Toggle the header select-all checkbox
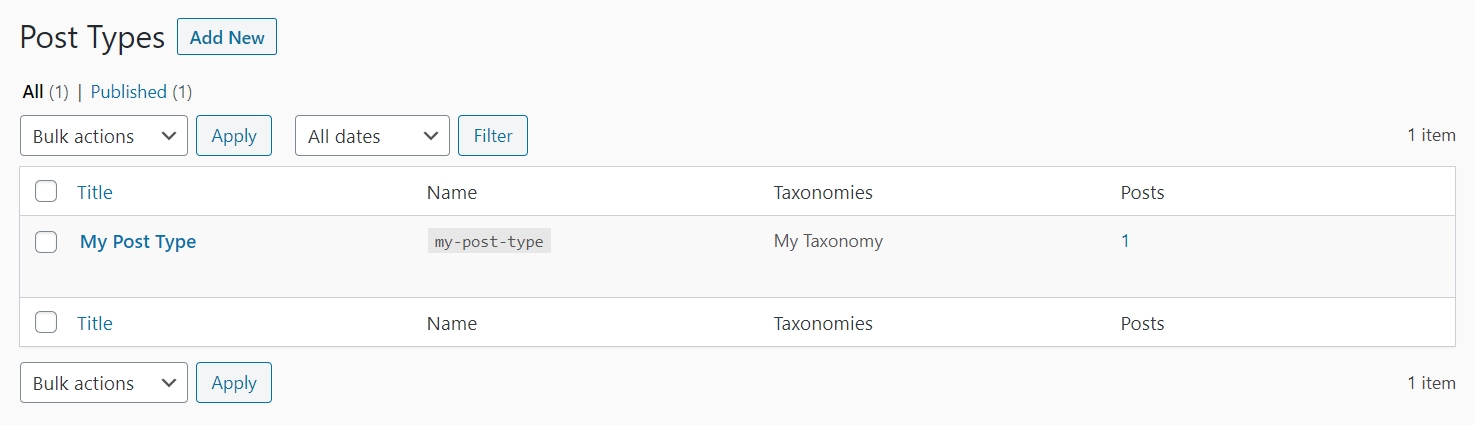The height and width of the screenshot is (425, 1475). (x=46, y=192)
